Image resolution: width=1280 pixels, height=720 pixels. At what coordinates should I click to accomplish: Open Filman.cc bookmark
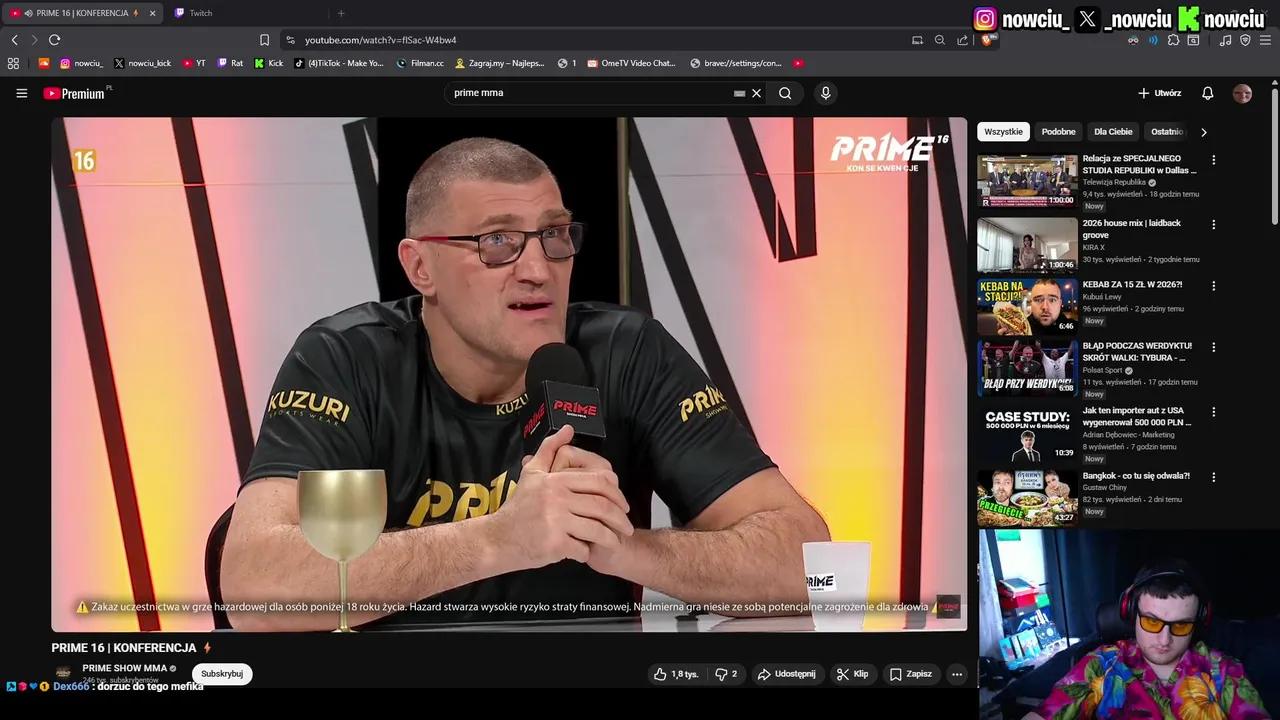pos(420,63)
